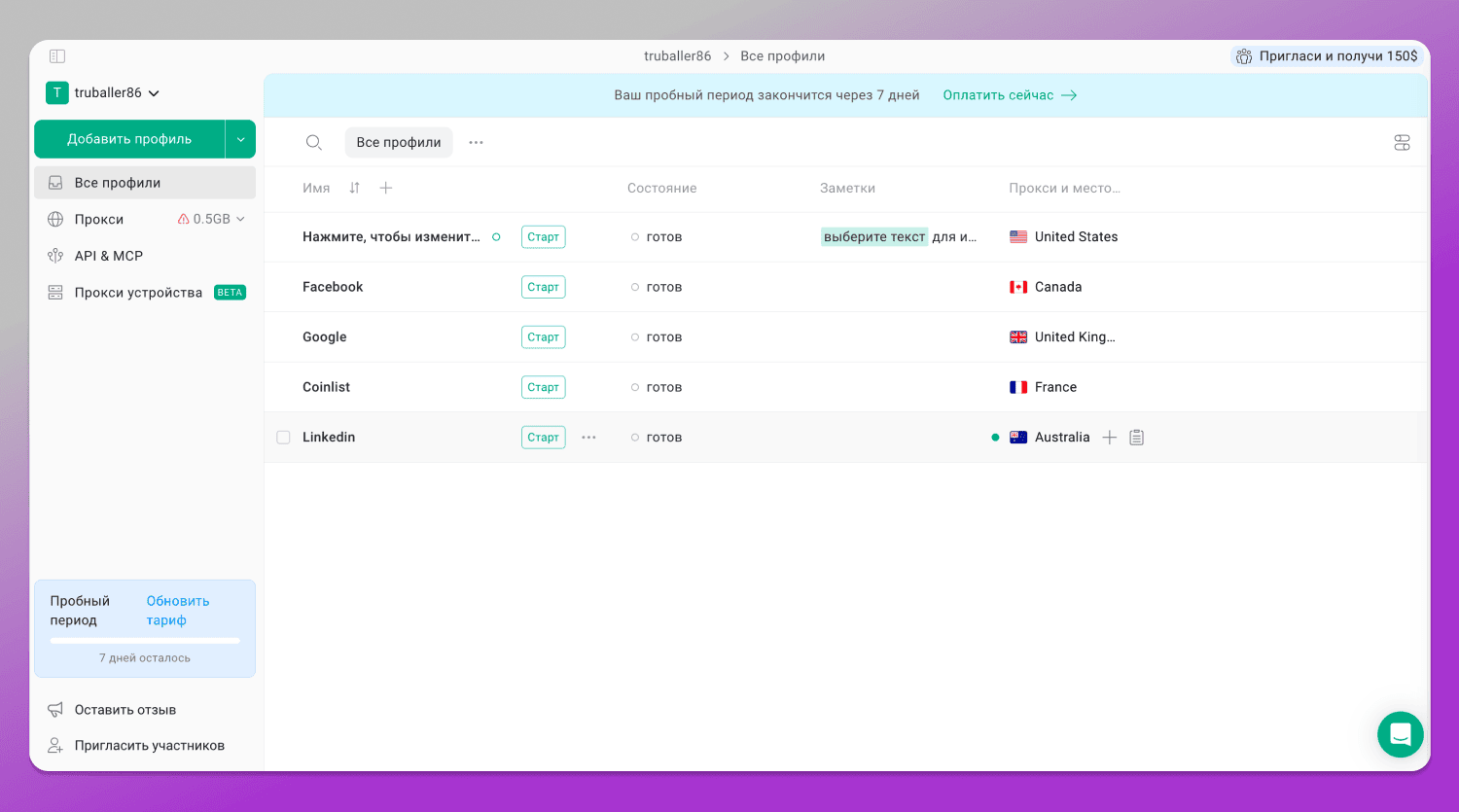Click the arrow after Оплатить сейчас
The image size is (1459, 812).
1069,95
